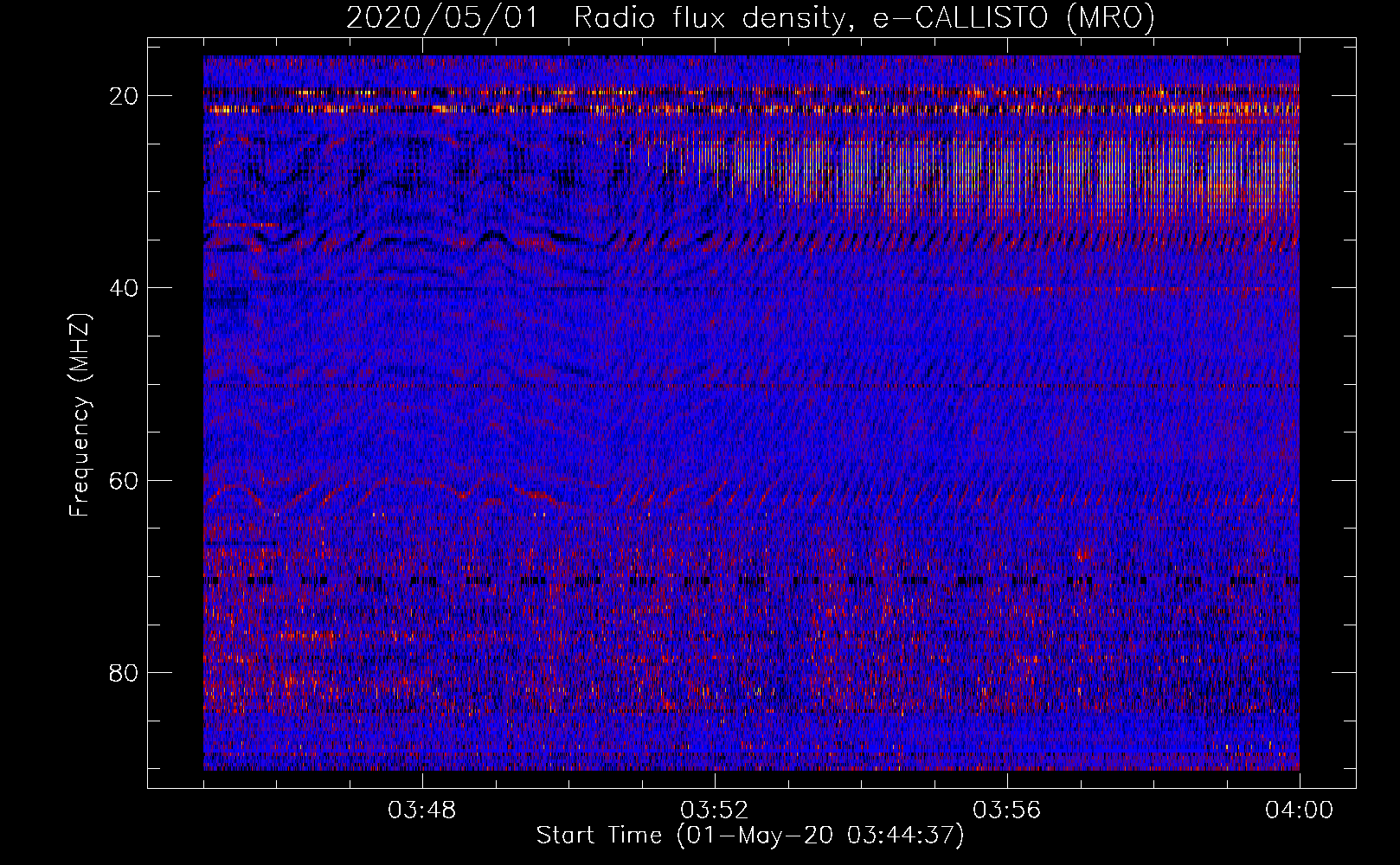1400x865 pixels.
Task: Click the 80 MHz frequency tick label
Action: tap(125, 672)
